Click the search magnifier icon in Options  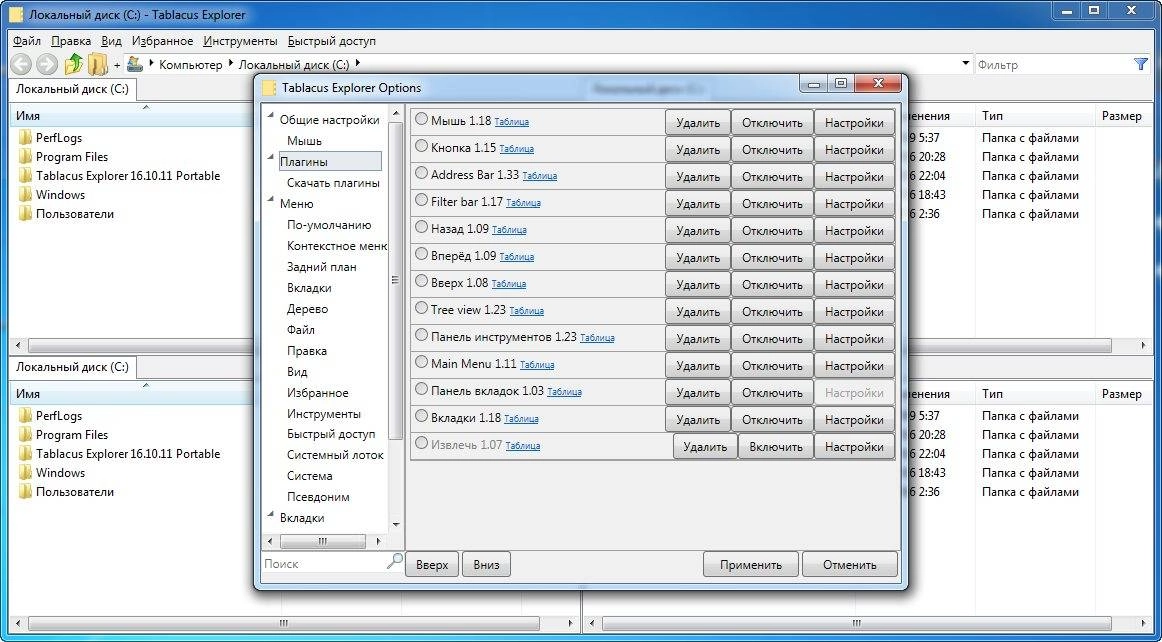click(395, 561)
